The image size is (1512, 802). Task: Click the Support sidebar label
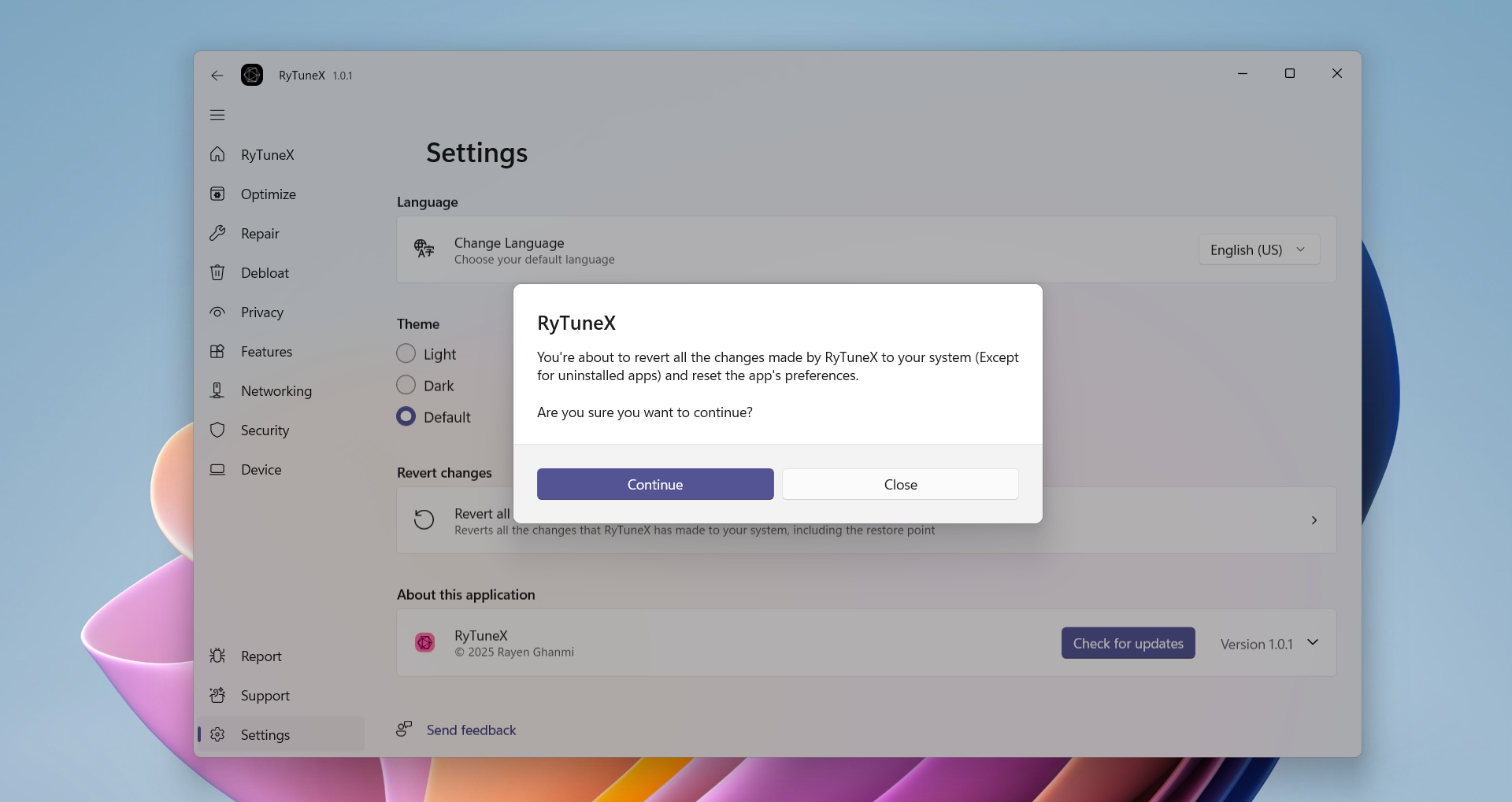(x=265, y=696)
